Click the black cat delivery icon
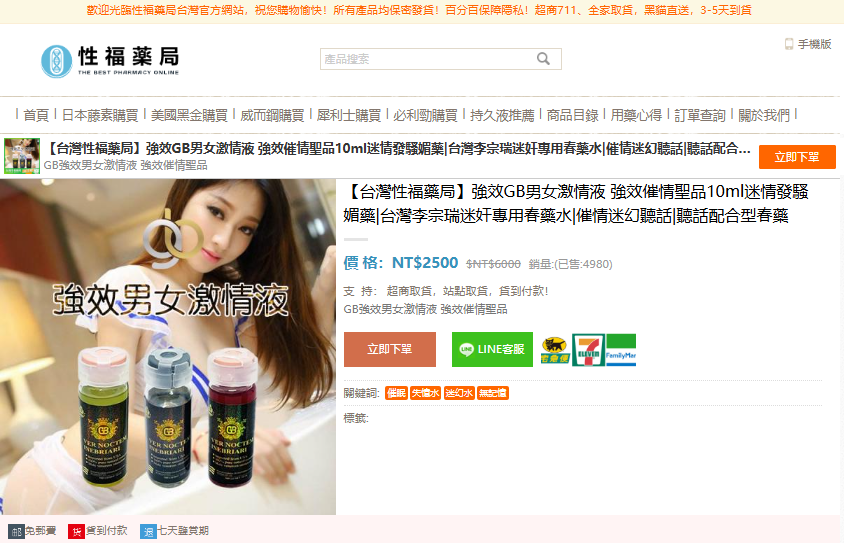 point(555,350)
